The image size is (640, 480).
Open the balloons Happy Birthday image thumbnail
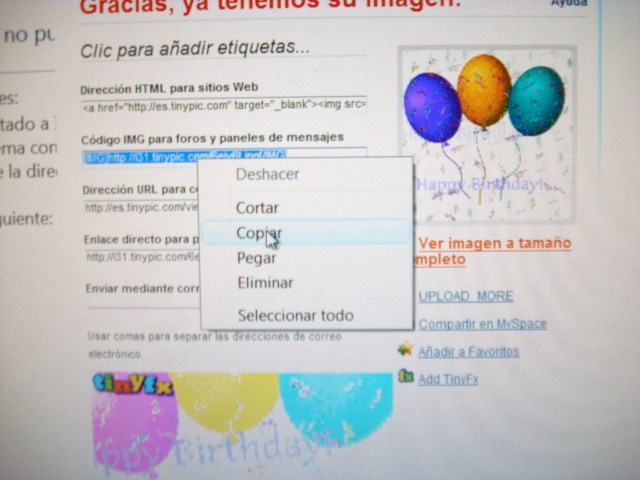point(487,135)
